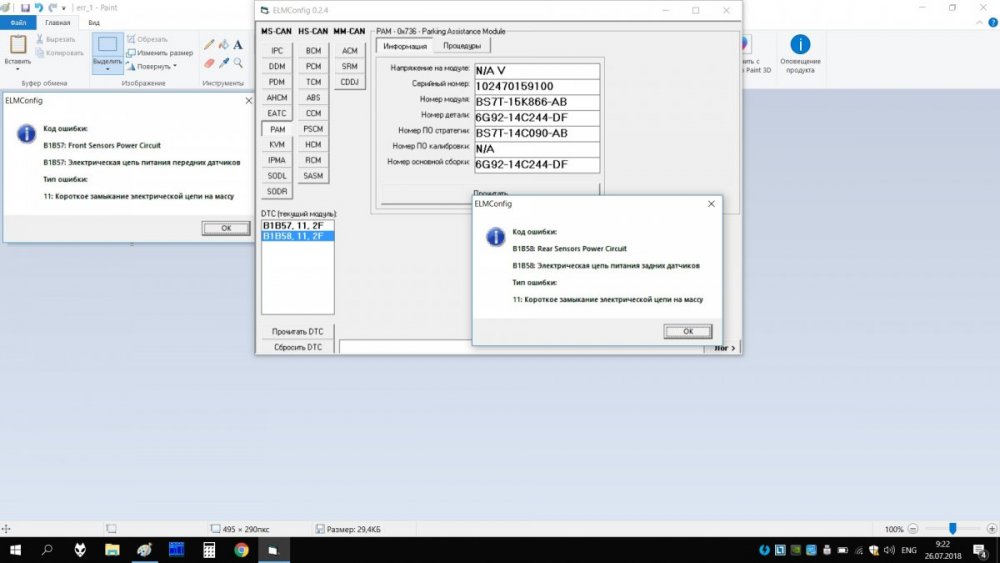Screen dimensions: 1000x563
Task: Click the serial number field 102470159100
Action: pos(537,86)
